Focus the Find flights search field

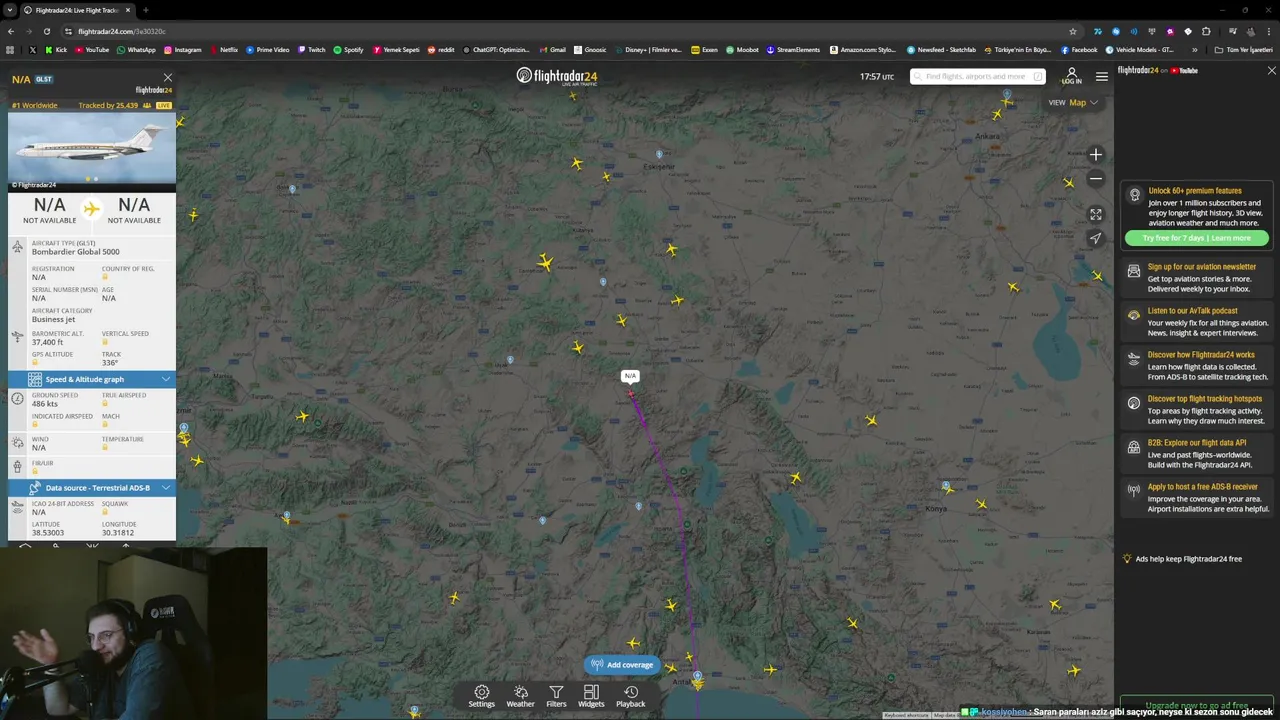(978, 76)
